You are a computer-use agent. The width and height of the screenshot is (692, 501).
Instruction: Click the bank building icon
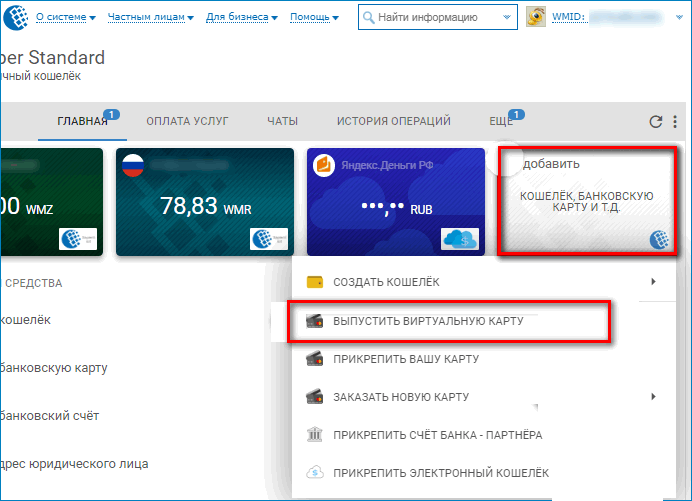pyautogui.click(x=315, y=435)
